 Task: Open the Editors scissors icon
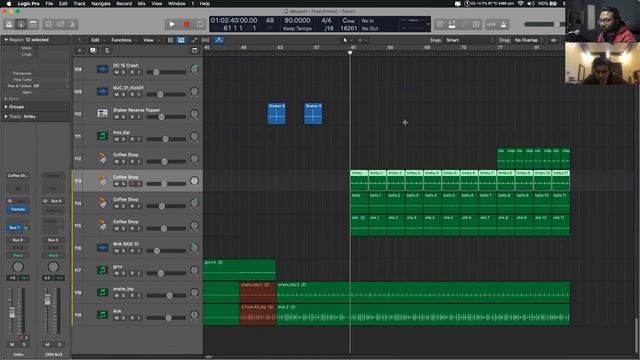pyautogui.click(x=73, y=24)
